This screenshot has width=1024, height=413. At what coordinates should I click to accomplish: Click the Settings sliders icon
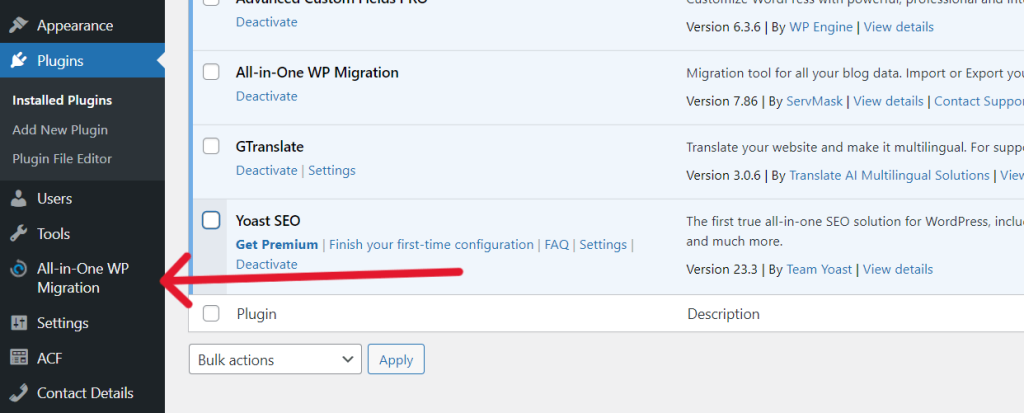pos(19,323)
